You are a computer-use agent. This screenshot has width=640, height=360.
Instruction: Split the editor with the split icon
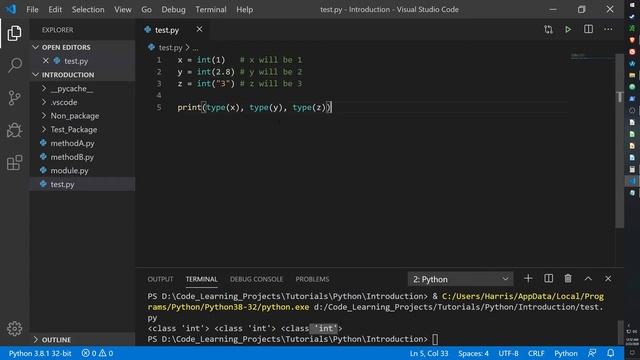[588, 29]
